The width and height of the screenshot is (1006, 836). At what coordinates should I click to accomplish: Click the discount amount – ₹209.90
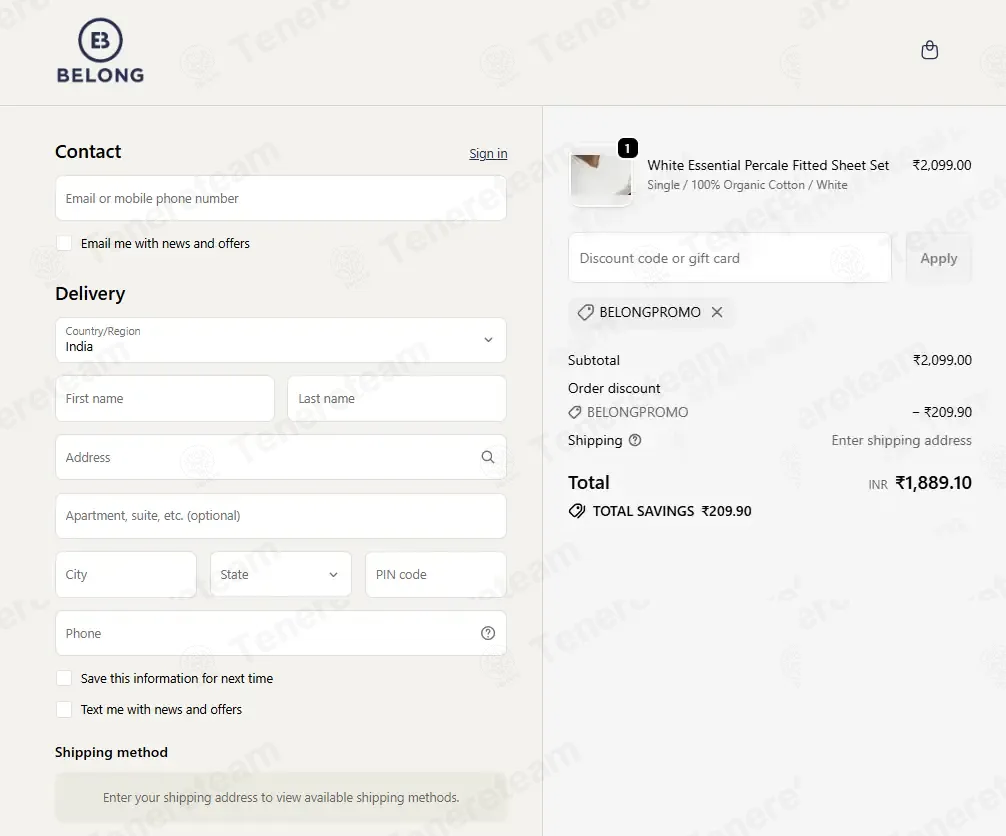pos(942,412)
